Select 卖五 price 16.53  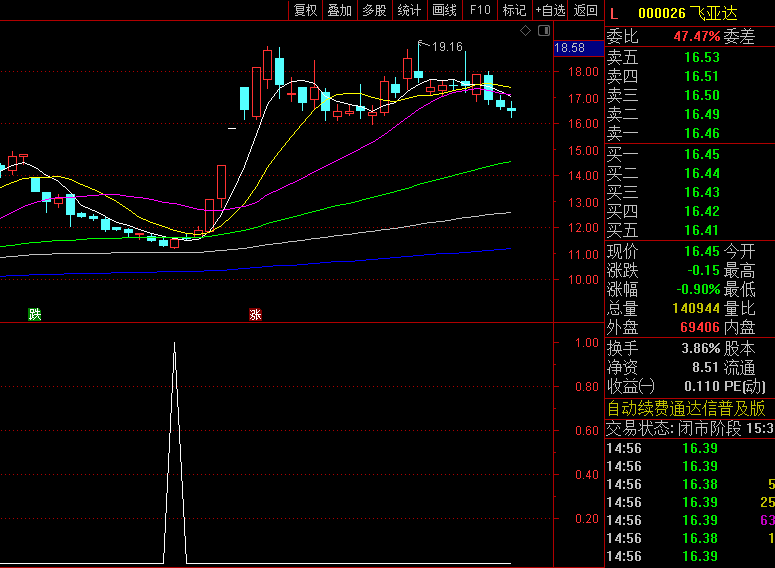tap(701, 57)
